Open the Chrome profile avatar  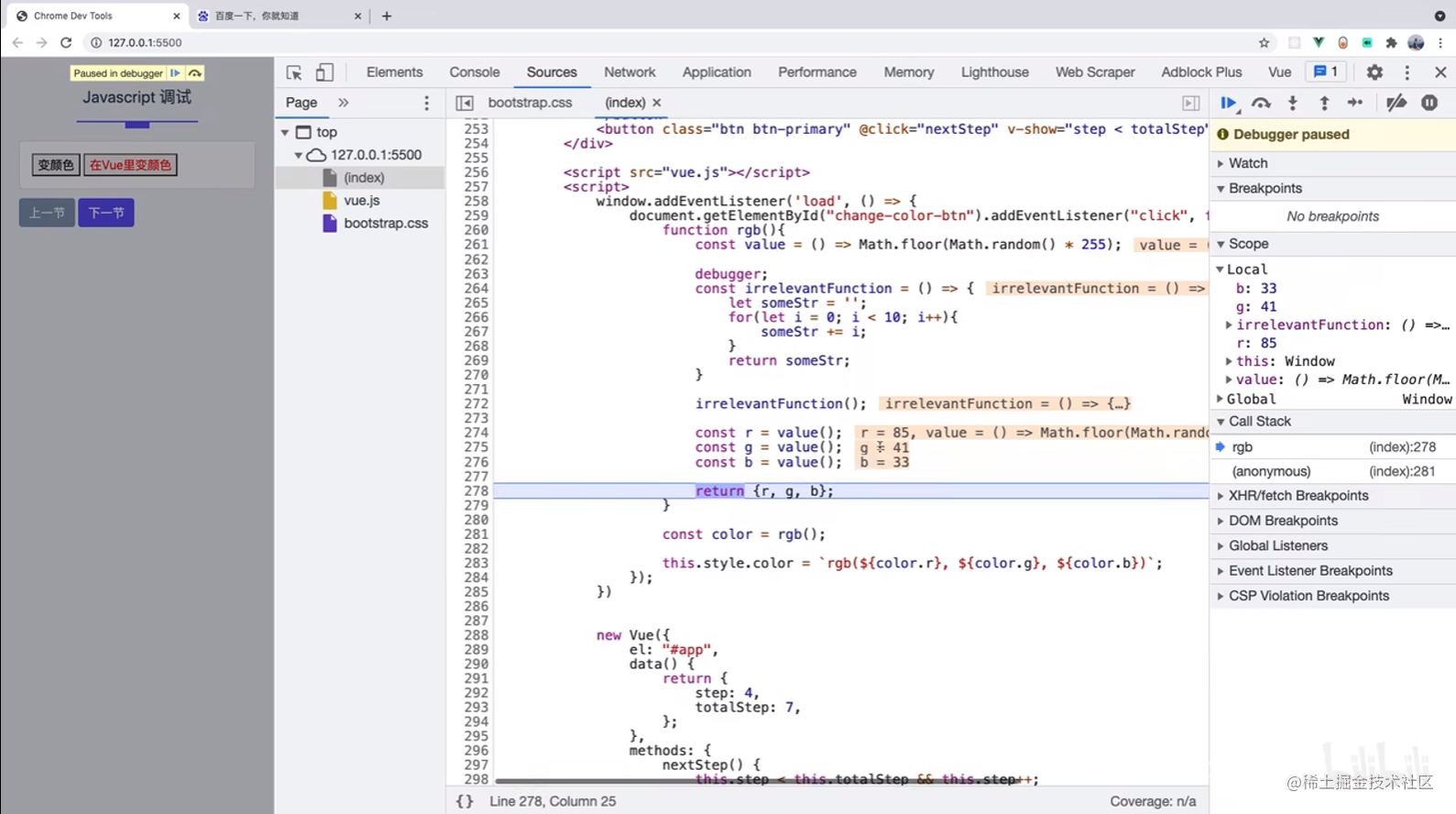tap(1416, 42)
